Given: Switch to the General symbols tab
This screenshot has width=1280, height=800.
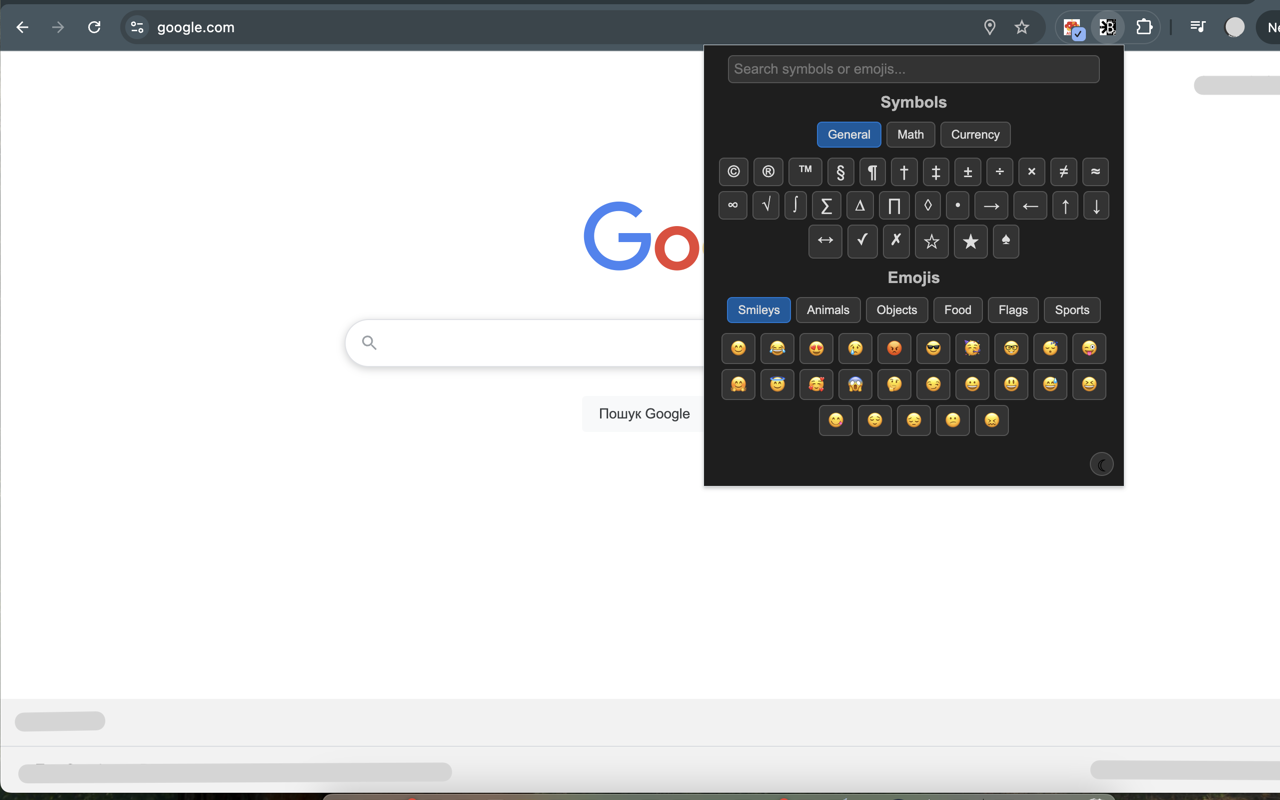Looking at the screenshot, I should 849,135.
